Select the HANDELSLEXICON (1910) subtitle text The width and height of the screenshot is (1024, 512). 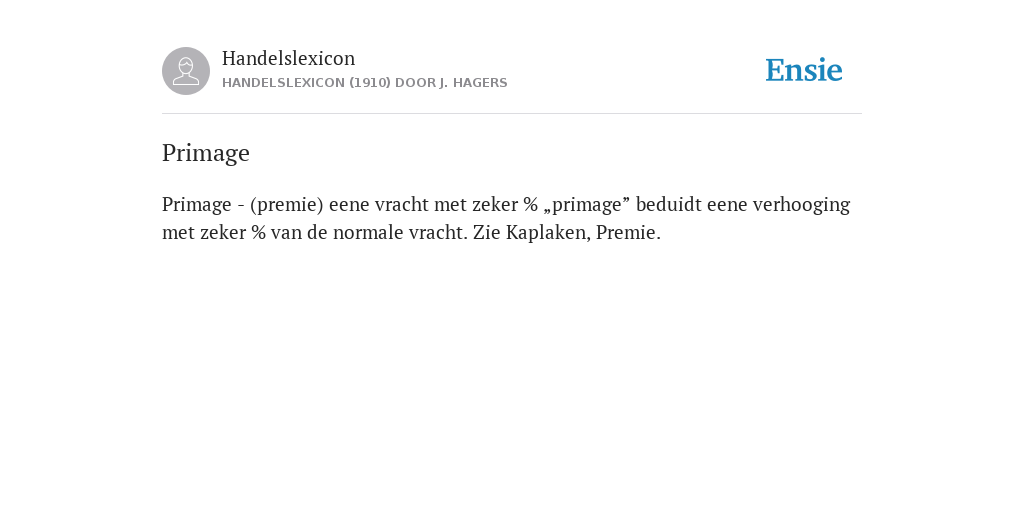pyautogui.click(x=364, y=83)
